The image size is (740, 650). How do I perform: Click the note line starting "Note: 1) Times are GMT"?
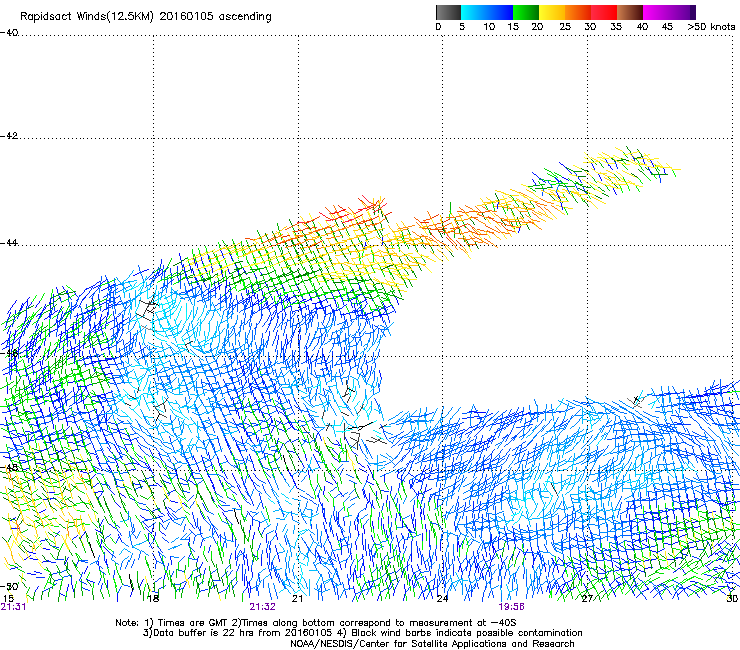315,623
